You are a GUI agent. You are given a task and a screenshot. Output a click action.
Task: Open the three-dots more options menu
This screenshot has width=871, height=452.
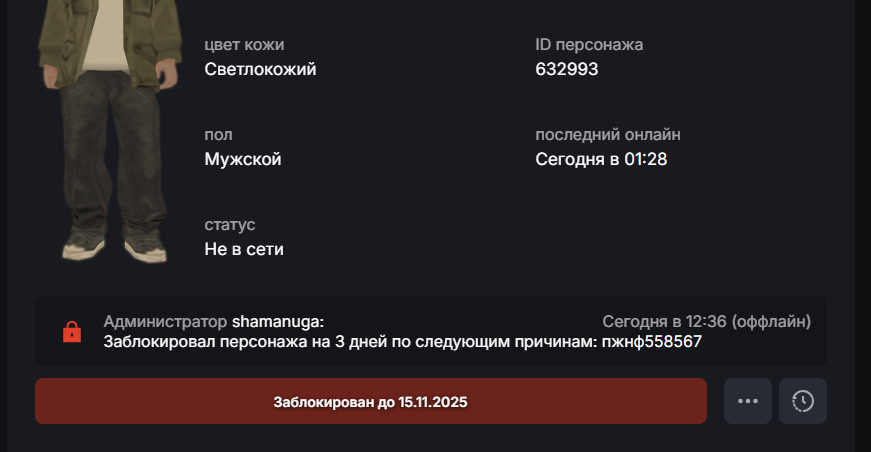748,401
